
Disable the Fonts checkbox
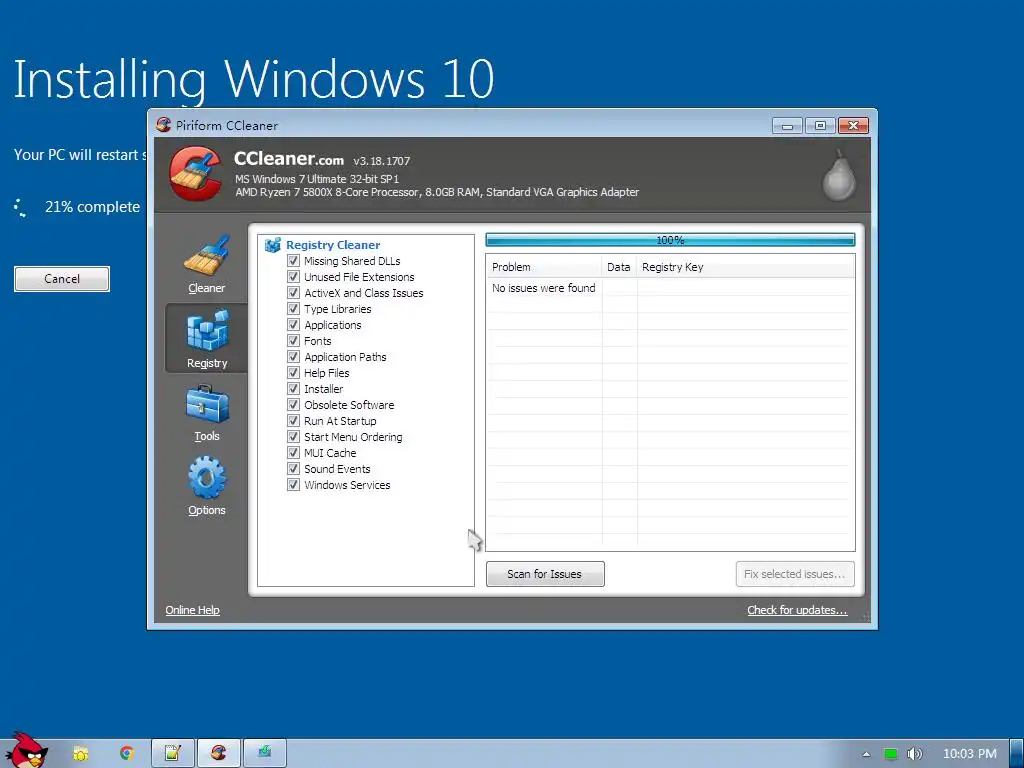coord(293,340)
